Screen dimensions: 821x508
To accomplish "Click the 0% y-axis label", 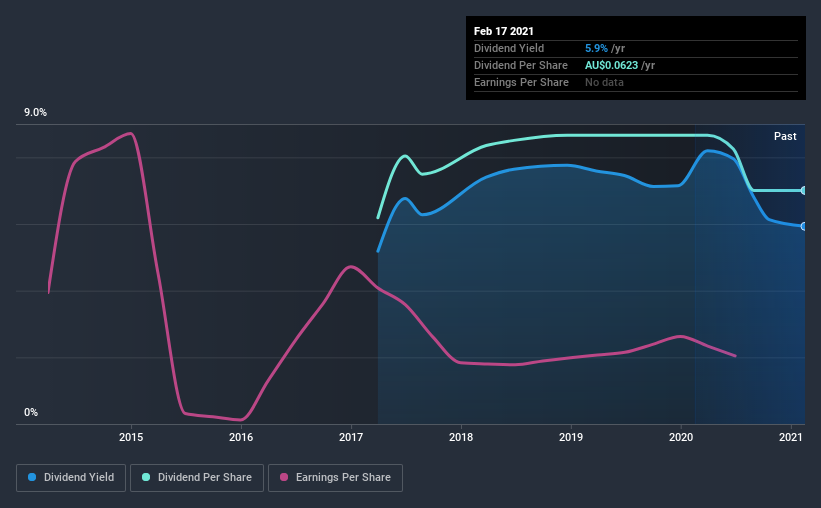I will 31,413.
